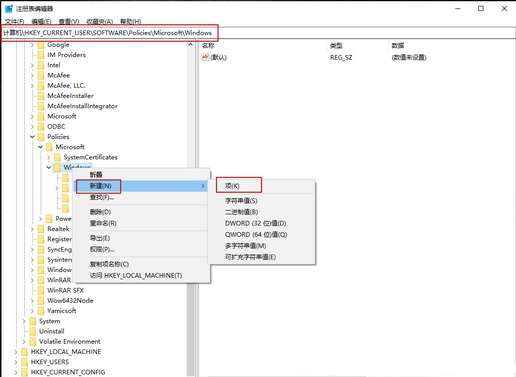This screenshot has height=377, width=516.
Task: Click the System folder icon
Action: point(33,321)
